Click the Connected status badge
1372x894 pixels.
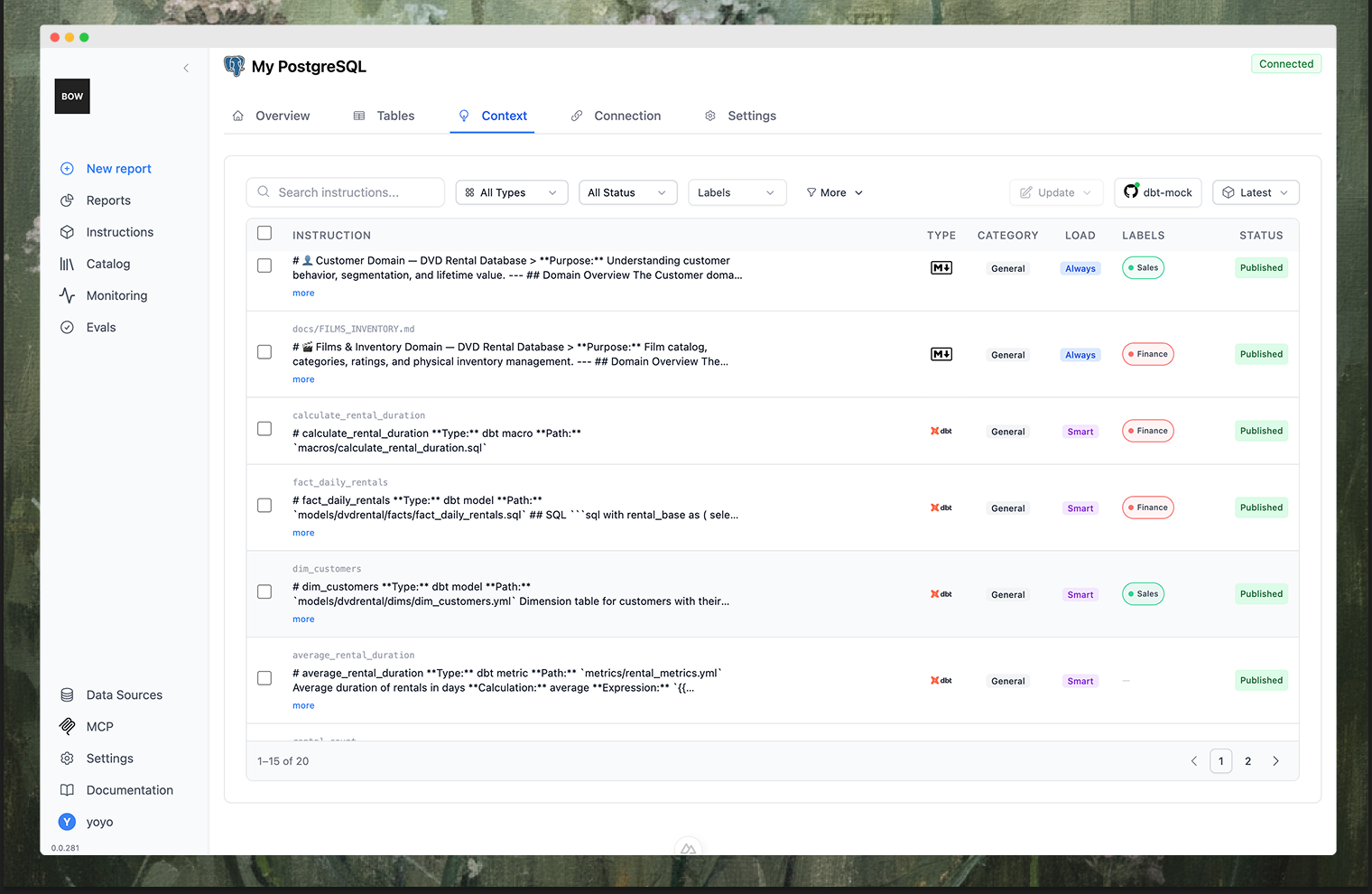pos(1286,64)
